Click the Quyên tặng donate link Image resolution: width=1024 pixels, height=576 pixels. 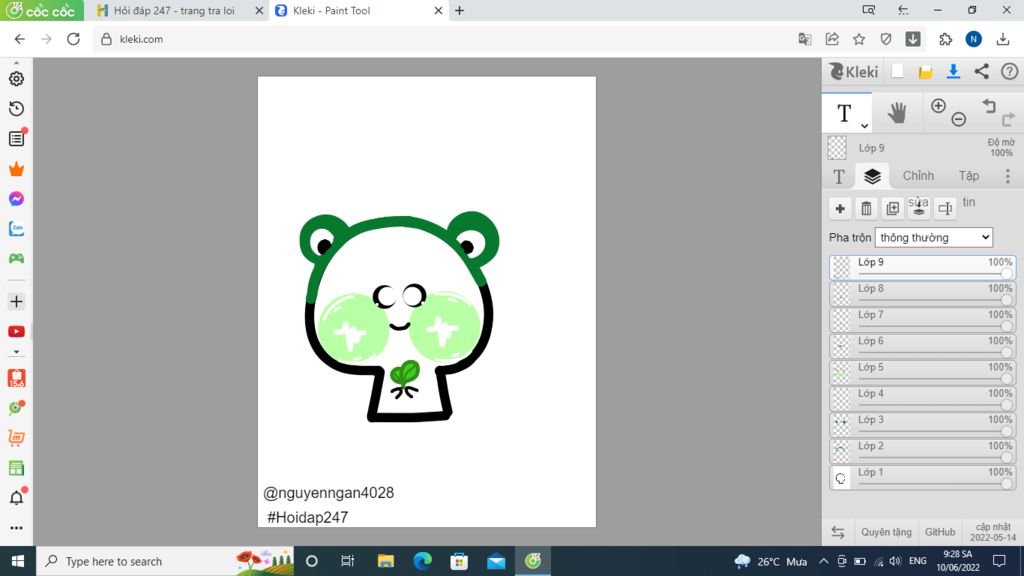click(x=886, y=532)
